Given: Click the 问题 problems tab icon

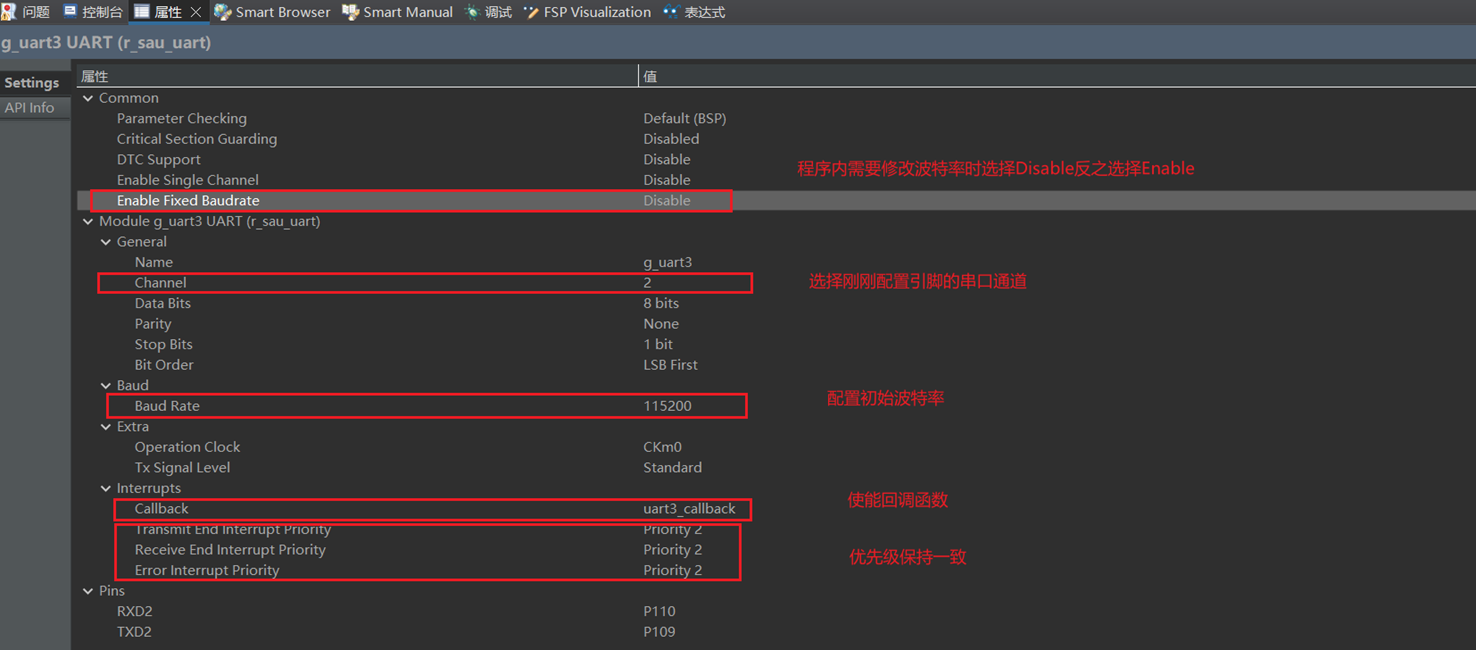Looking at the screenshot, I should coord(10,12).
